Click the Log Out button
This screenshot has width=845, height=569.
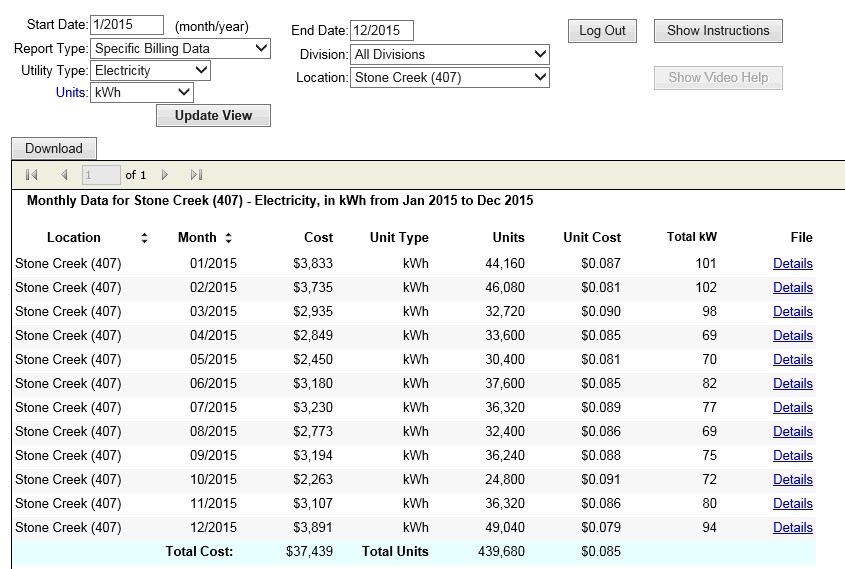pos(602,31)
